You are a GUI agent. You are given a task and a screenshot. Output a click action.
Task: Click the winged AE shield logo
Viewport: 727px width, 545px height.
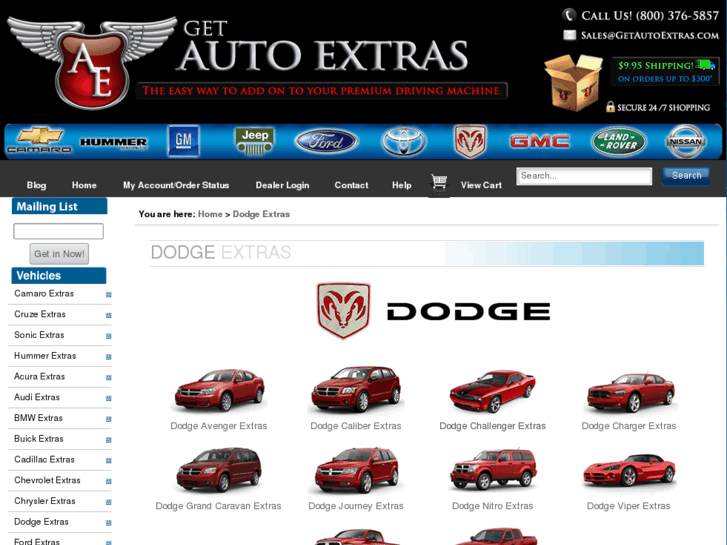tap(92, 62)
